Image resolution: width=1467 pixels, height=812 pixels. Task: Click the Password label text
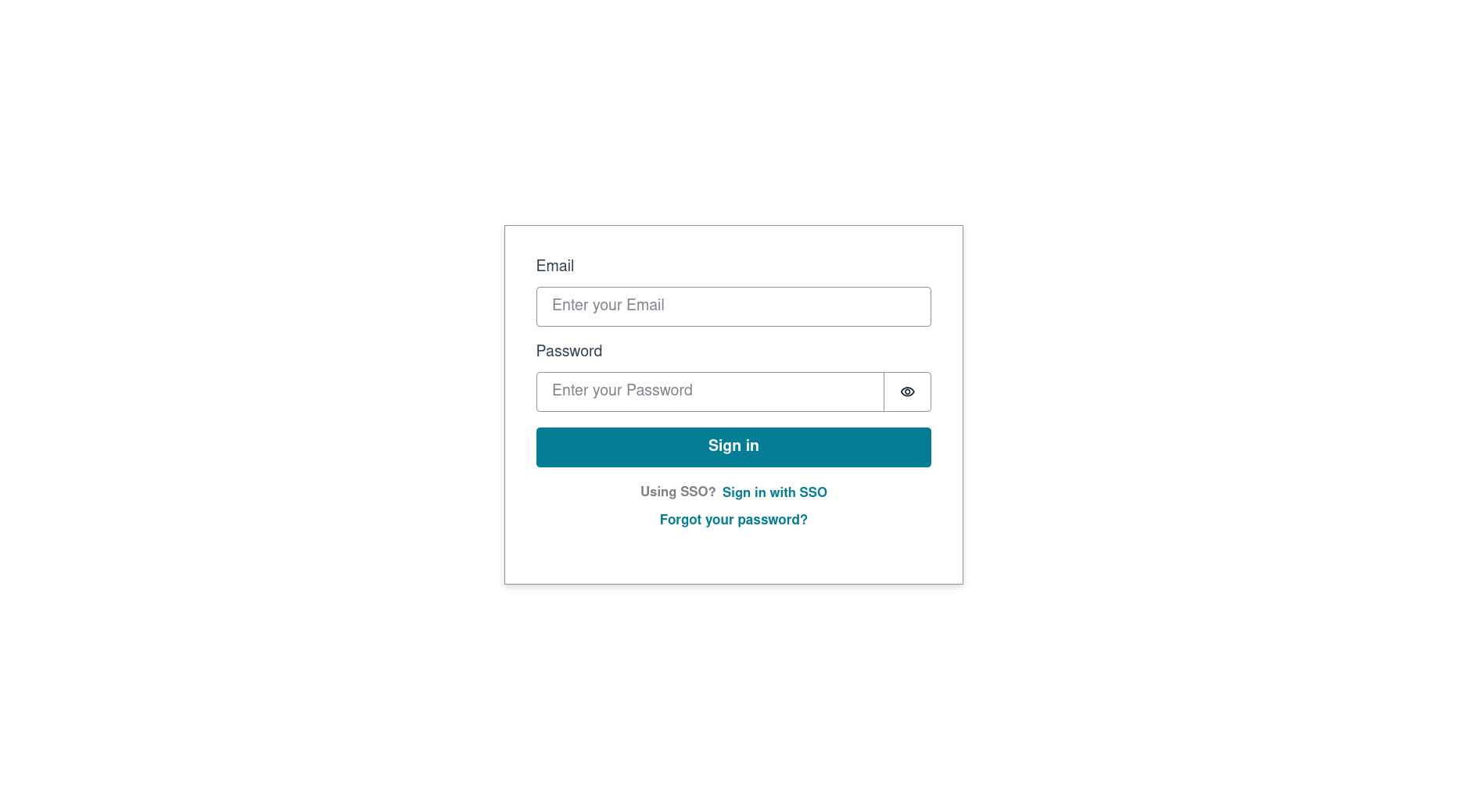click(569, 352)
